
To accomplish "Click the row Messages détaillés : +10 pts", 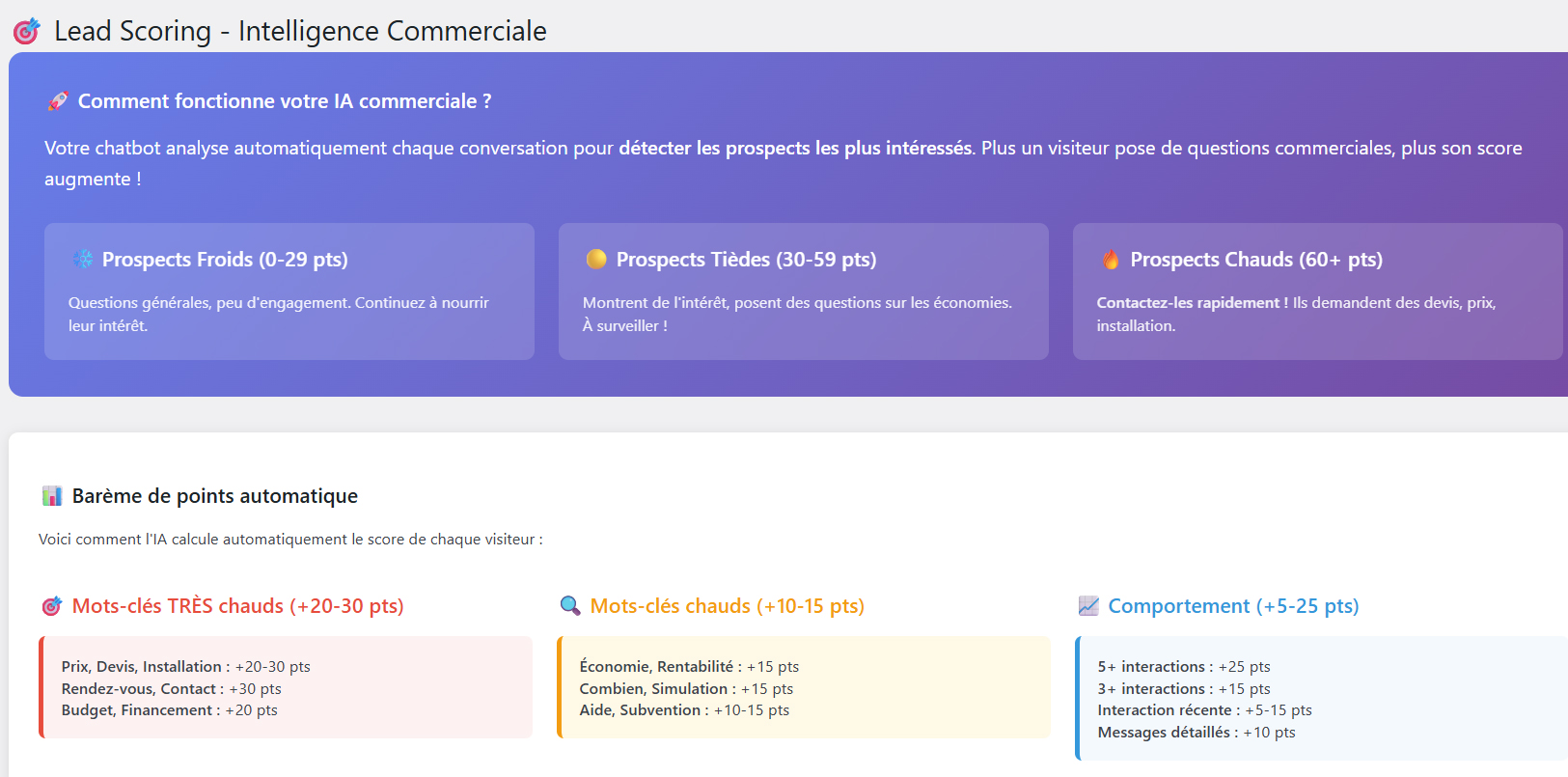I will pyautogui.click(x=1197, y=733).
